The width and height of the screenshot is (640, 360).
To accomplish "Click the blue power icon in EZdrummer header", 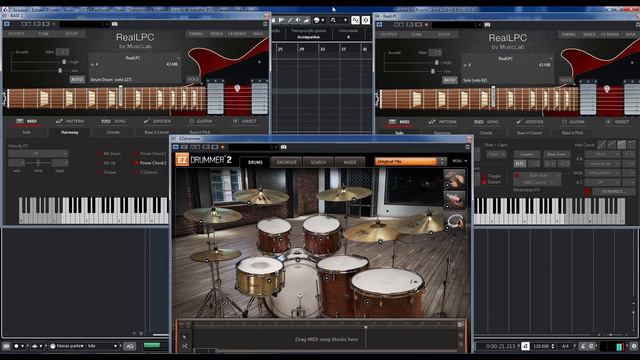I will click(176, 147).
